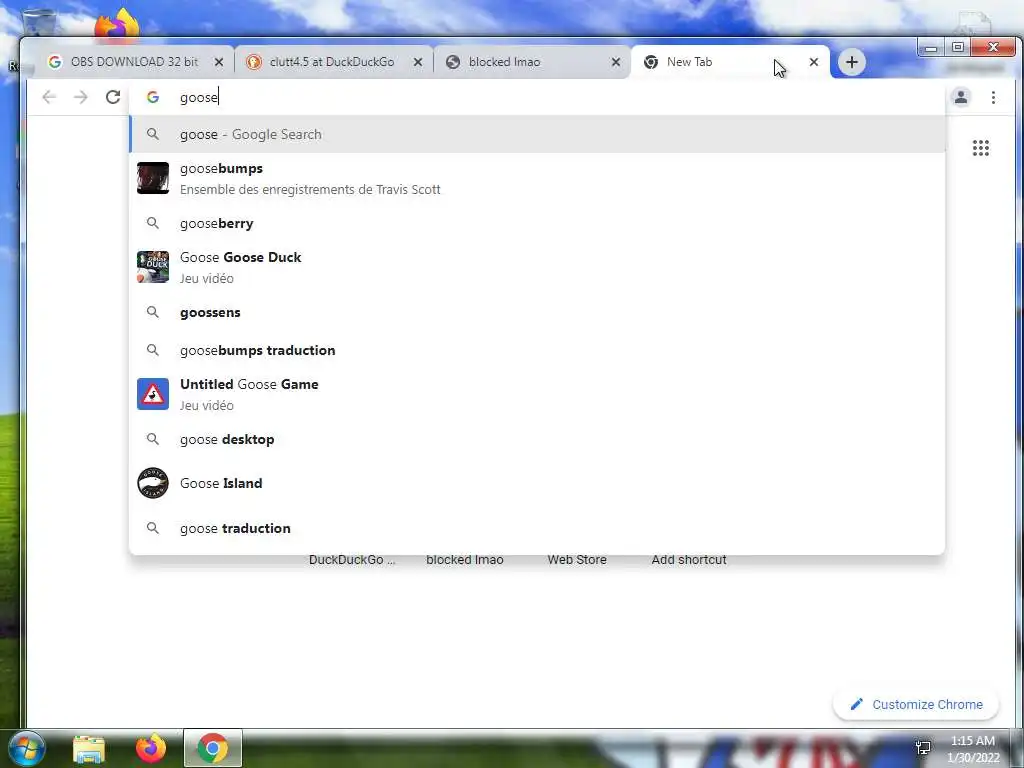Viewport: 1024px width, 768px height.
Task: Close the clutt4.5 at DuckDuckGo tab
Action: pyautogui.click(x=418, y=62)
